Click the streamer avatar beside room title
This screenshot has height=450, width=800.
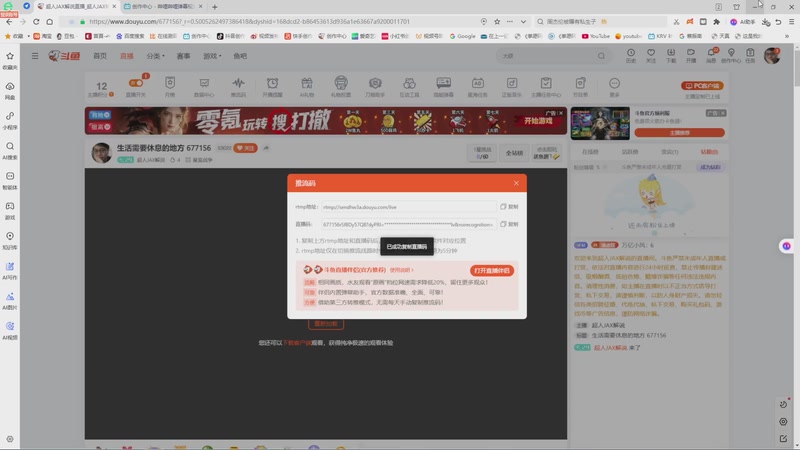[x=102, y=153]
